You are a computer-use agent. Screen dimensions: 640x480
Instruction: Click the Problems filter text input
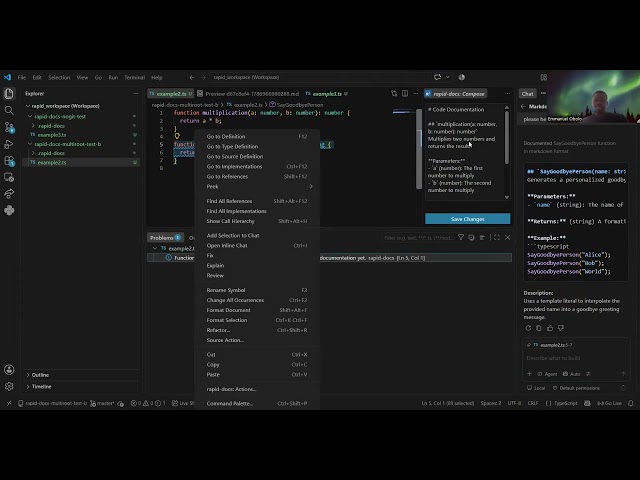[419, 238]
